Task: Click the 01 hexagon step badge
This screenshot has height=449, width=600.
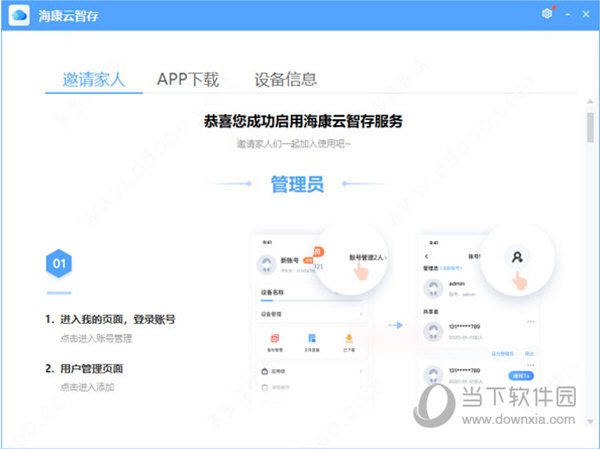Action: tap(59, 263)
